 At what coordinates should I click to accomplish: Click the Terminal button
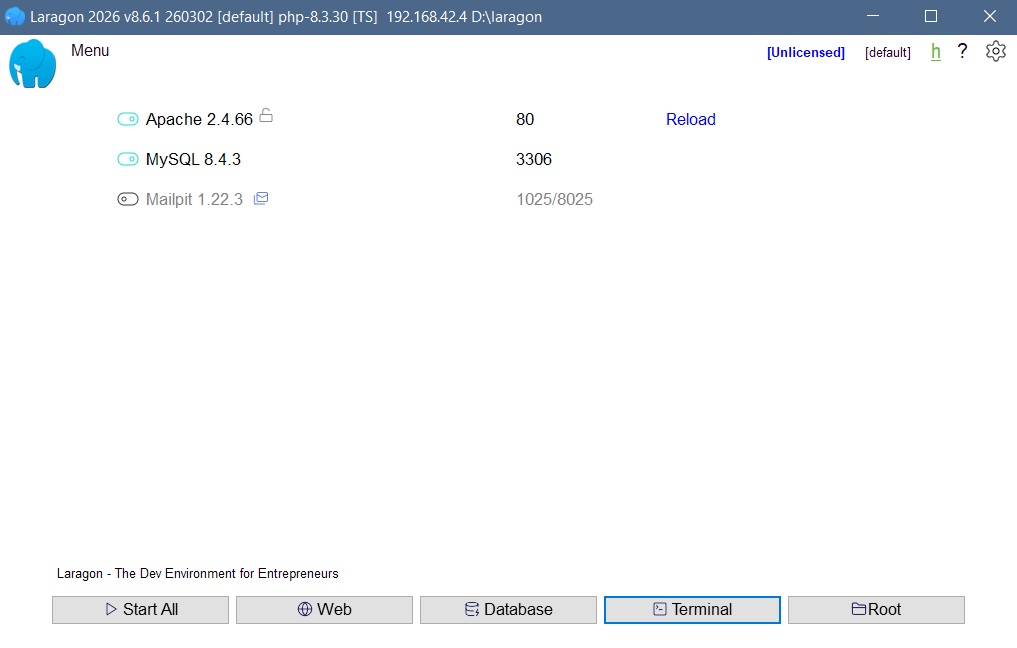[692, 610]
